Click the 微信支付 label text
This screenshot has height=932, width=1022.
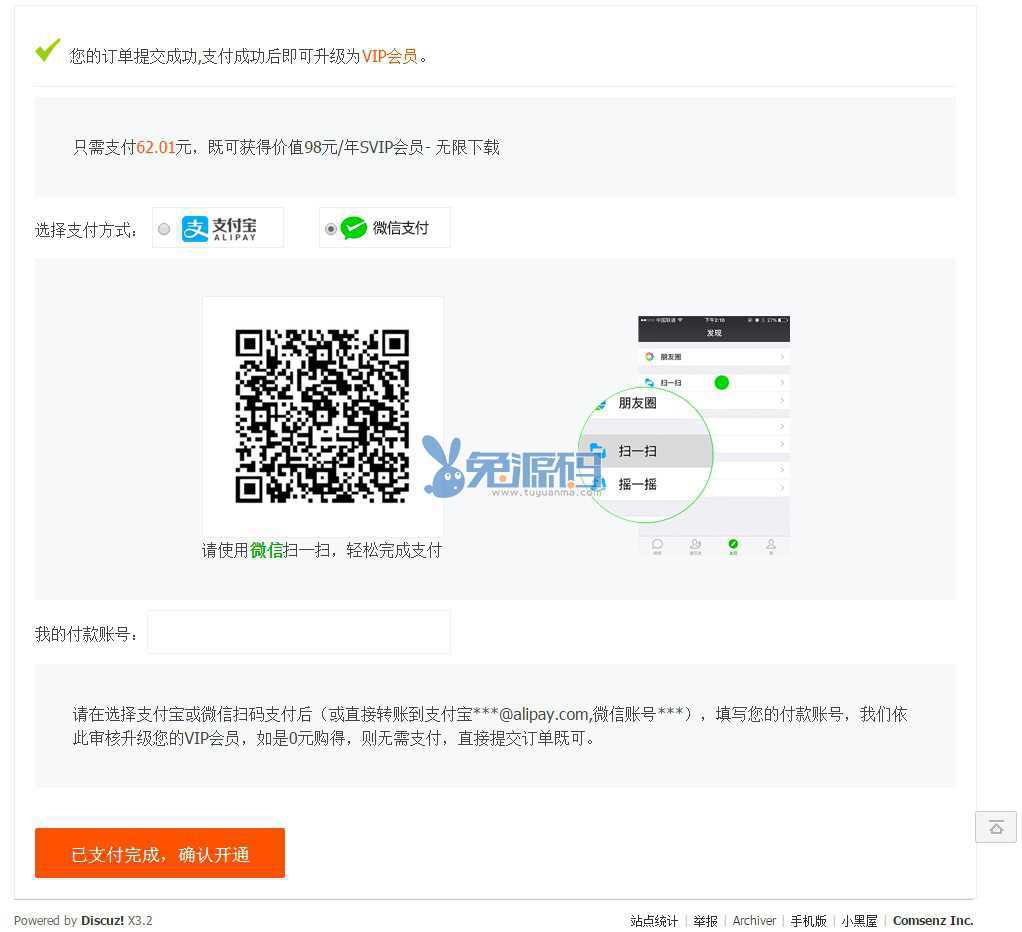[x=401, y=228]
